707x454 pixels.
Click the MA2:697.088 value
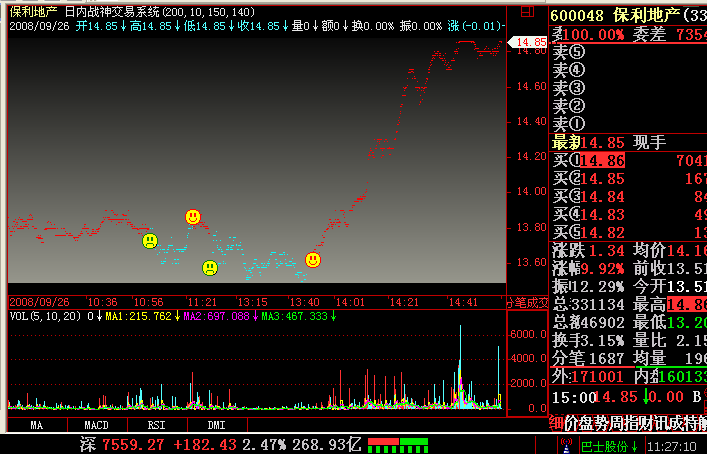point(216,316)
